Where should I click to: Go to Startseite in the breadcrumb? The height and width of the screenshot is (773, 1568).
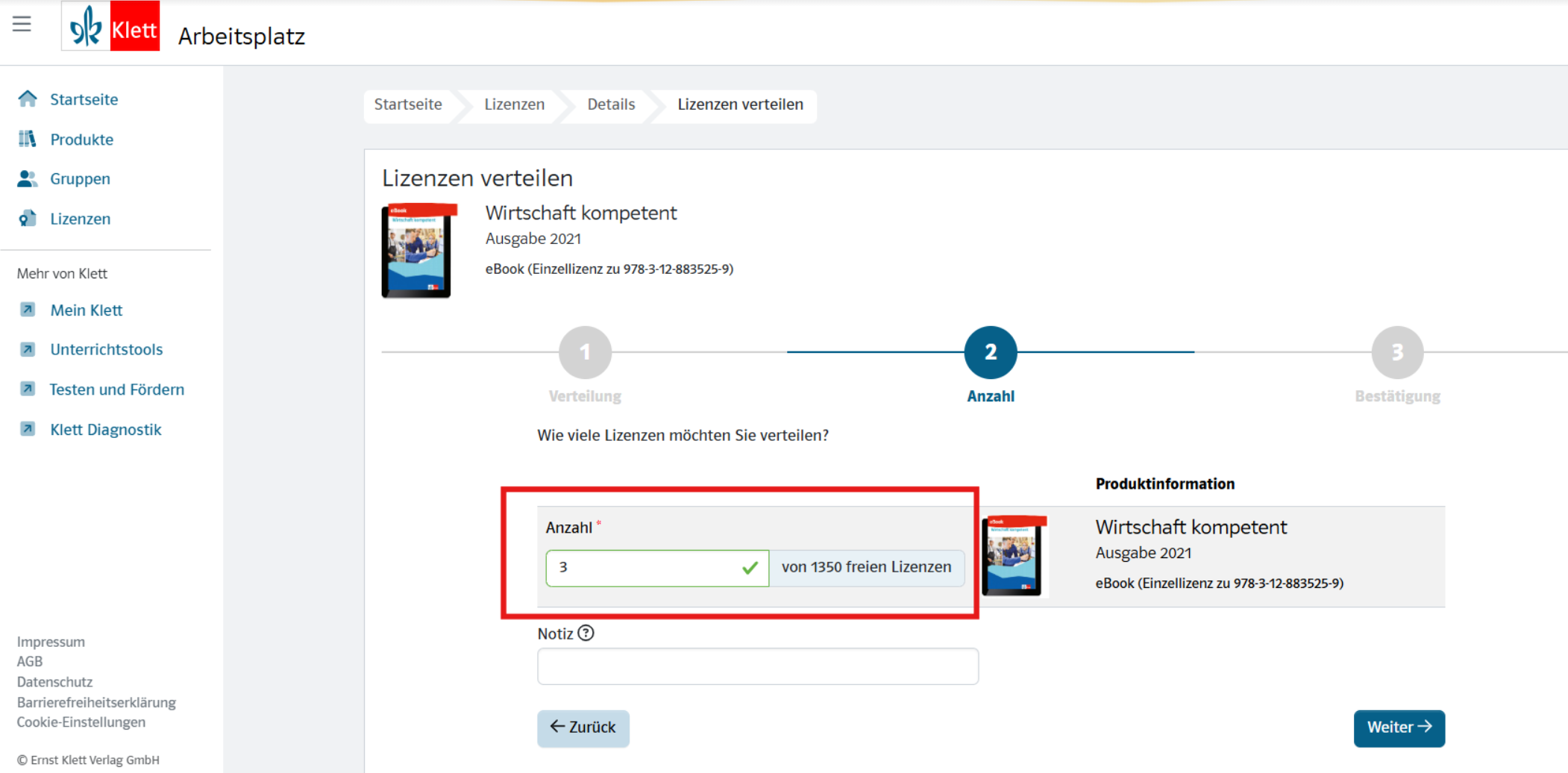point(408,104)
